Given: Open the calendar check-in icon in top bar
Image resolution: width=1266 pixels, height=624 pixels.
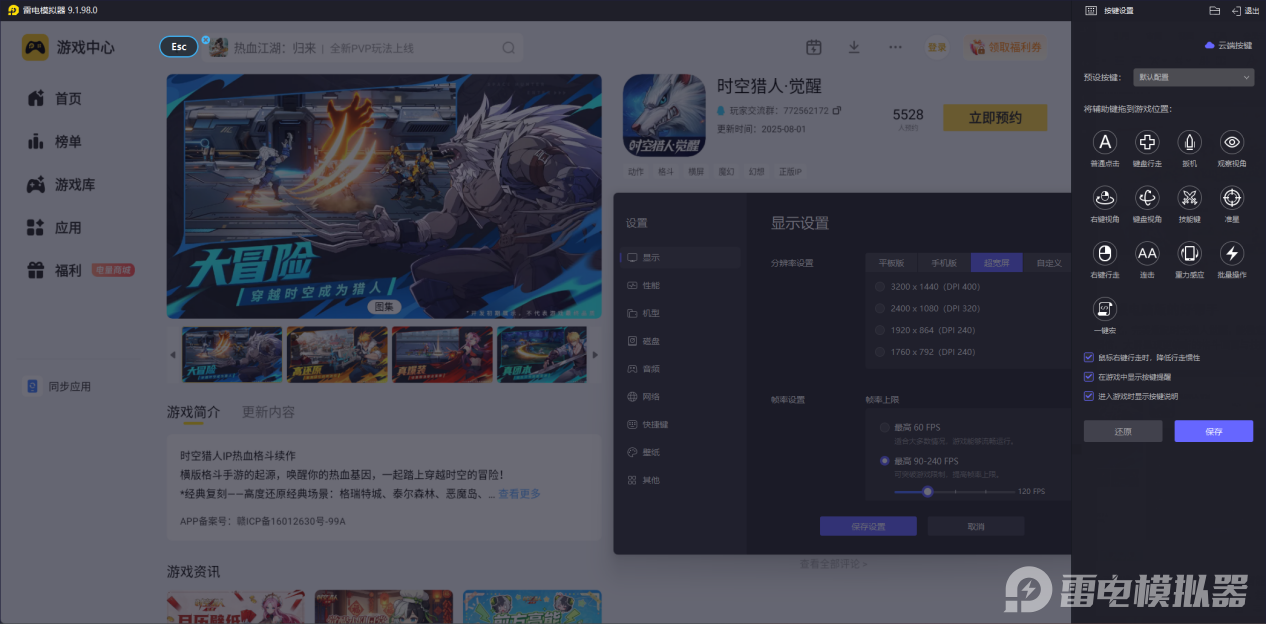Looking at the screenshot, I should 814,47.
